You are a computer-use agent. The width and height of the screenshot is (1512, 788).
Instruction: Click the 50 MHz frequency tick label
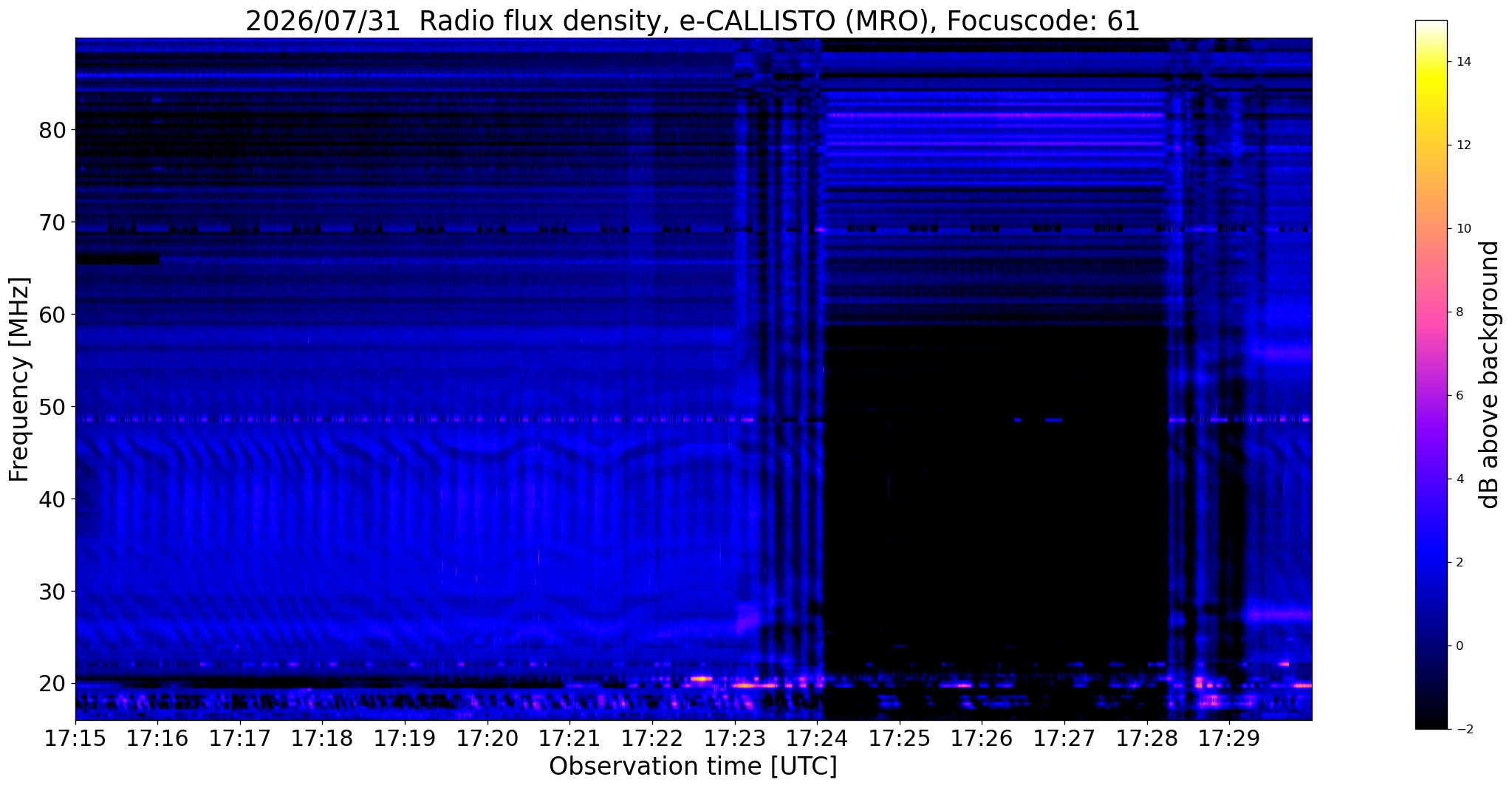tap(52, 407)
